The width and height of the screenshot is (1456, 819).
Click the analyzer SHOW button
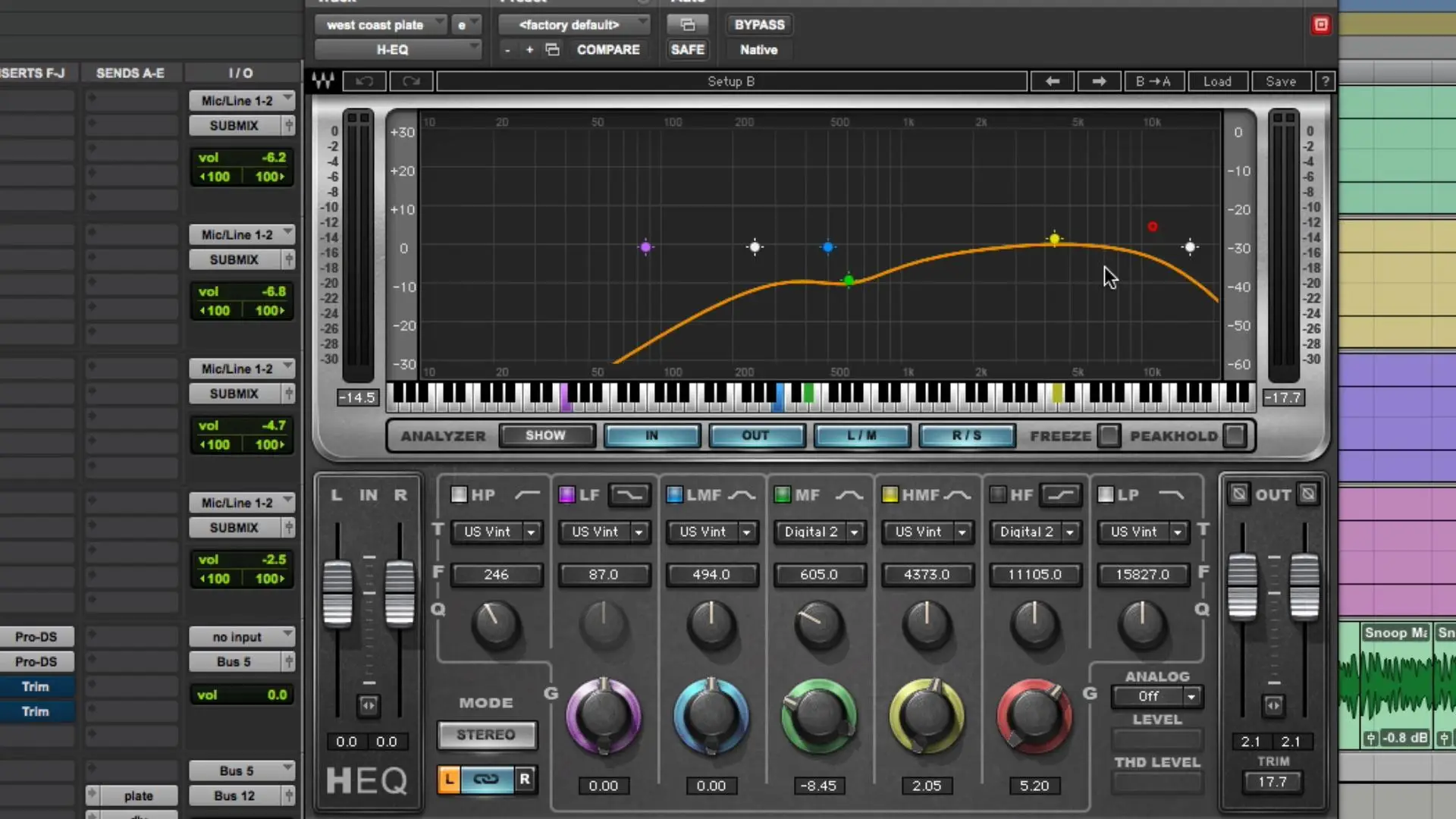pos(546,435)
